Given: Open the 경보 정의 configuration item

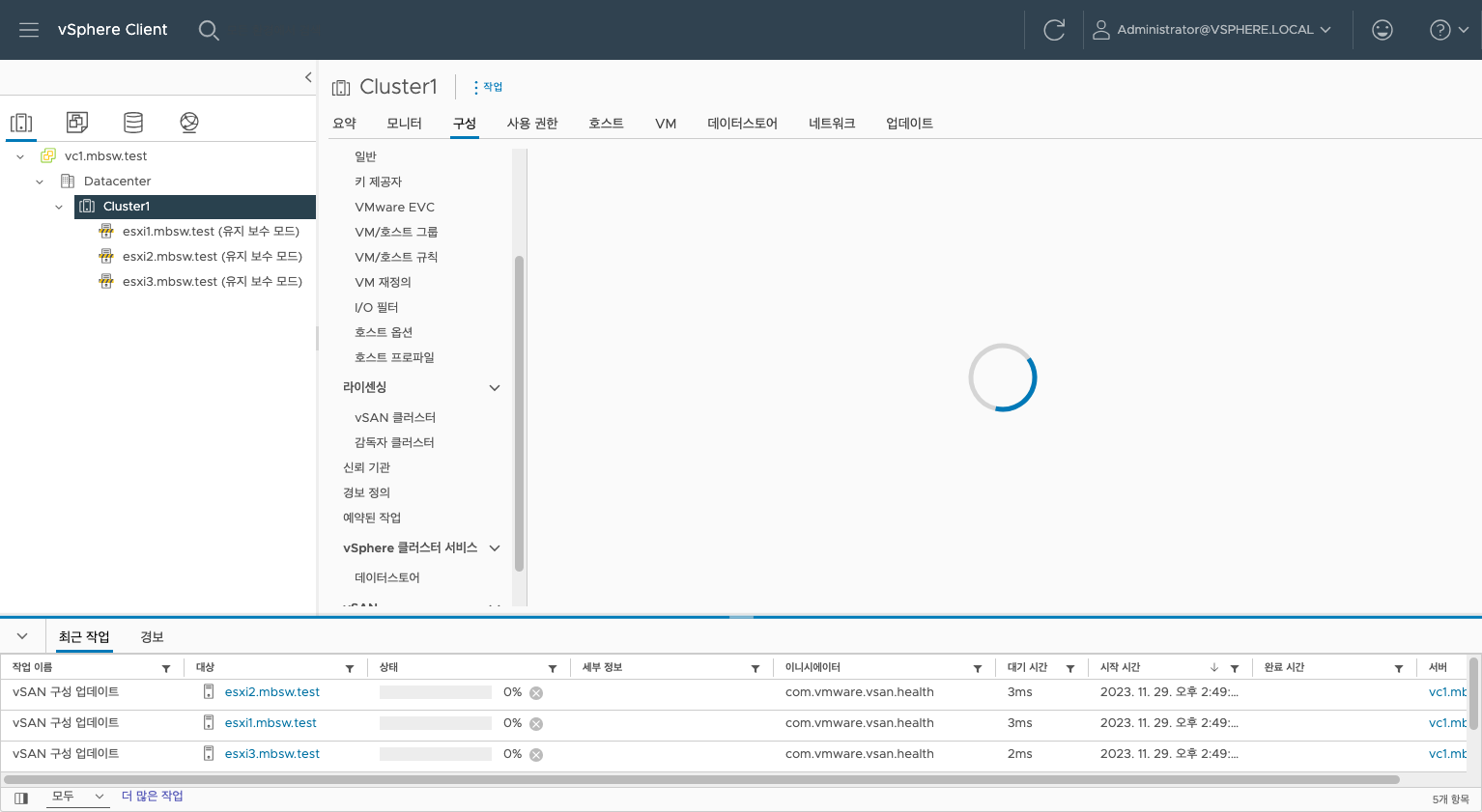Looking at the screenshot, I should click(366, 492).
